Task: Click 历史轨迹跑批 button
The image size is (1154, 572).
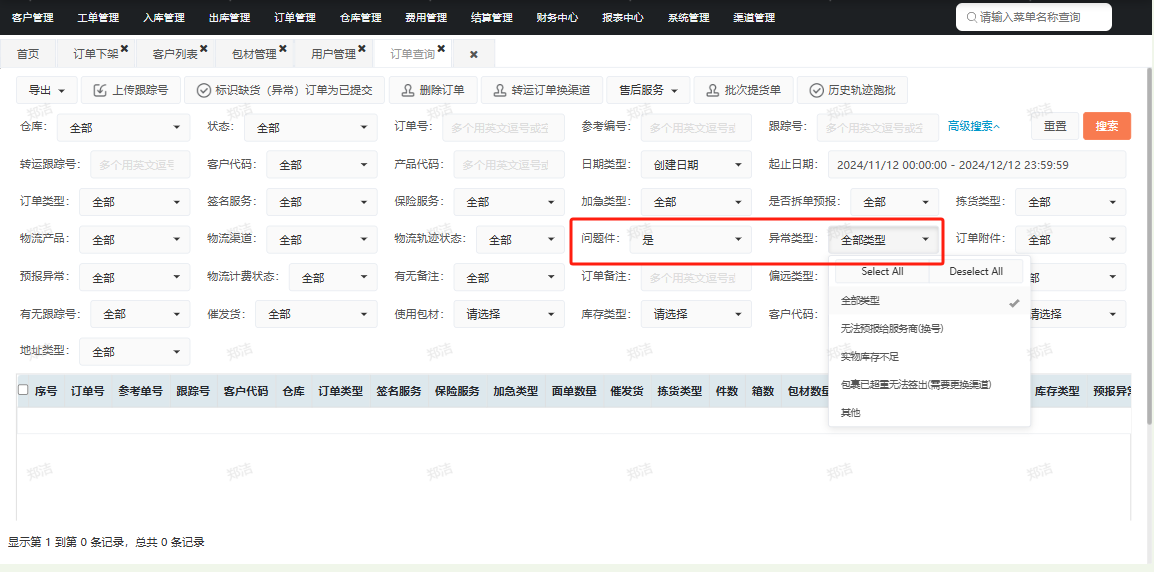Action: (852, 91)
